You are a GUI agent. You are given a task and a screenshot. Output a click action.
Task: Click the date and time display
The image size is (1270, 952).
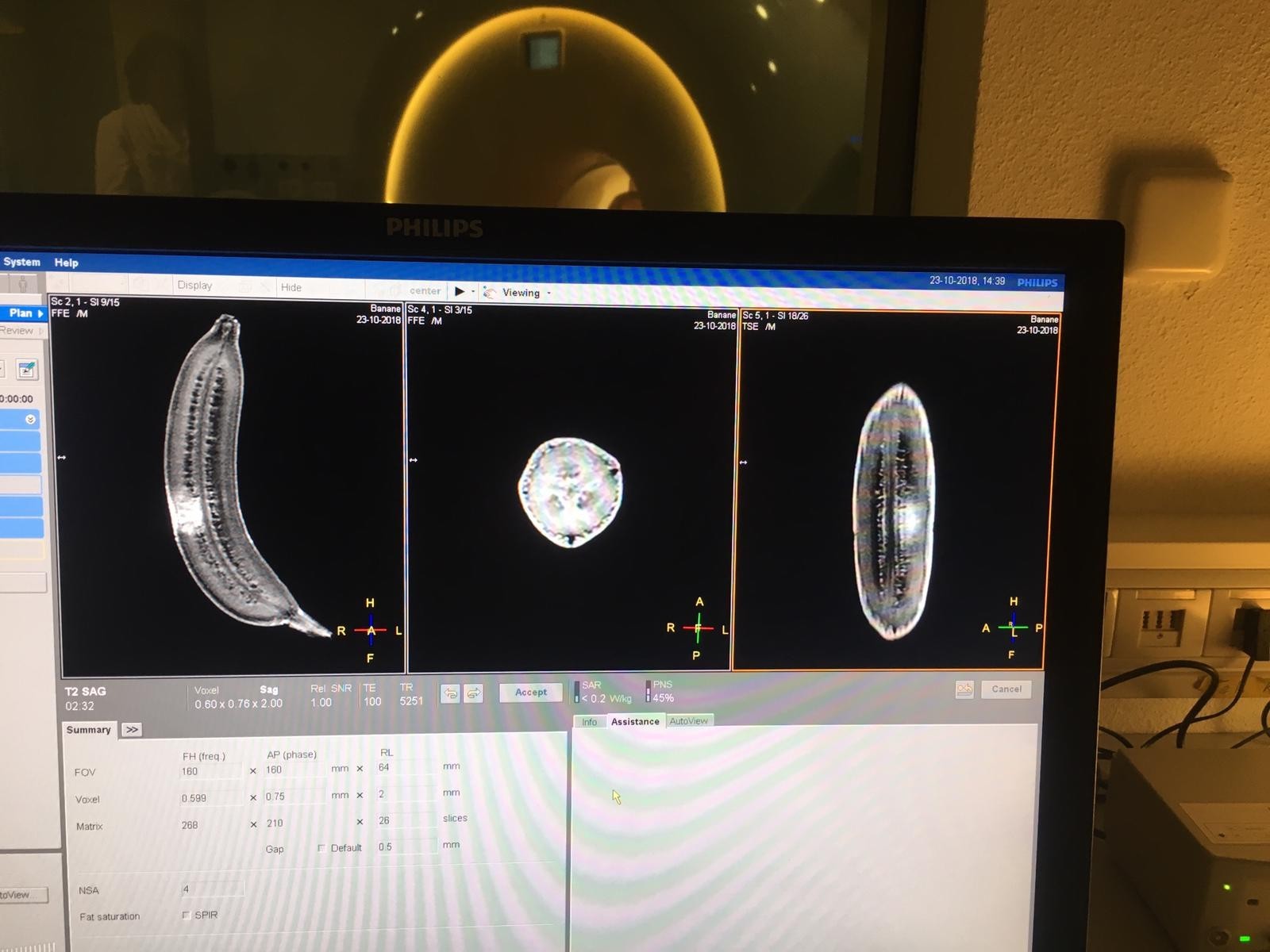tap(967, 281)
